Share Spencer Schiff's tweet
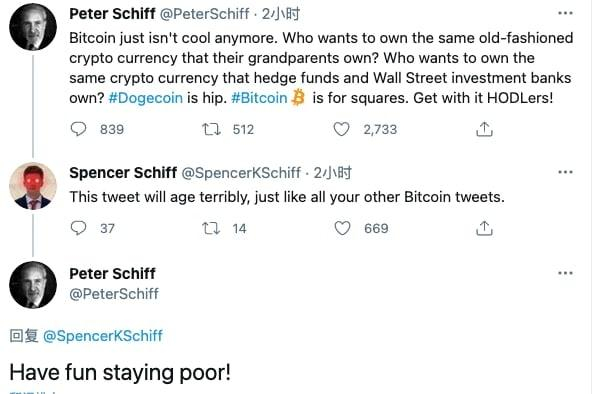The height and width of the screenshot is (394, 602). (x=484, y=228)
